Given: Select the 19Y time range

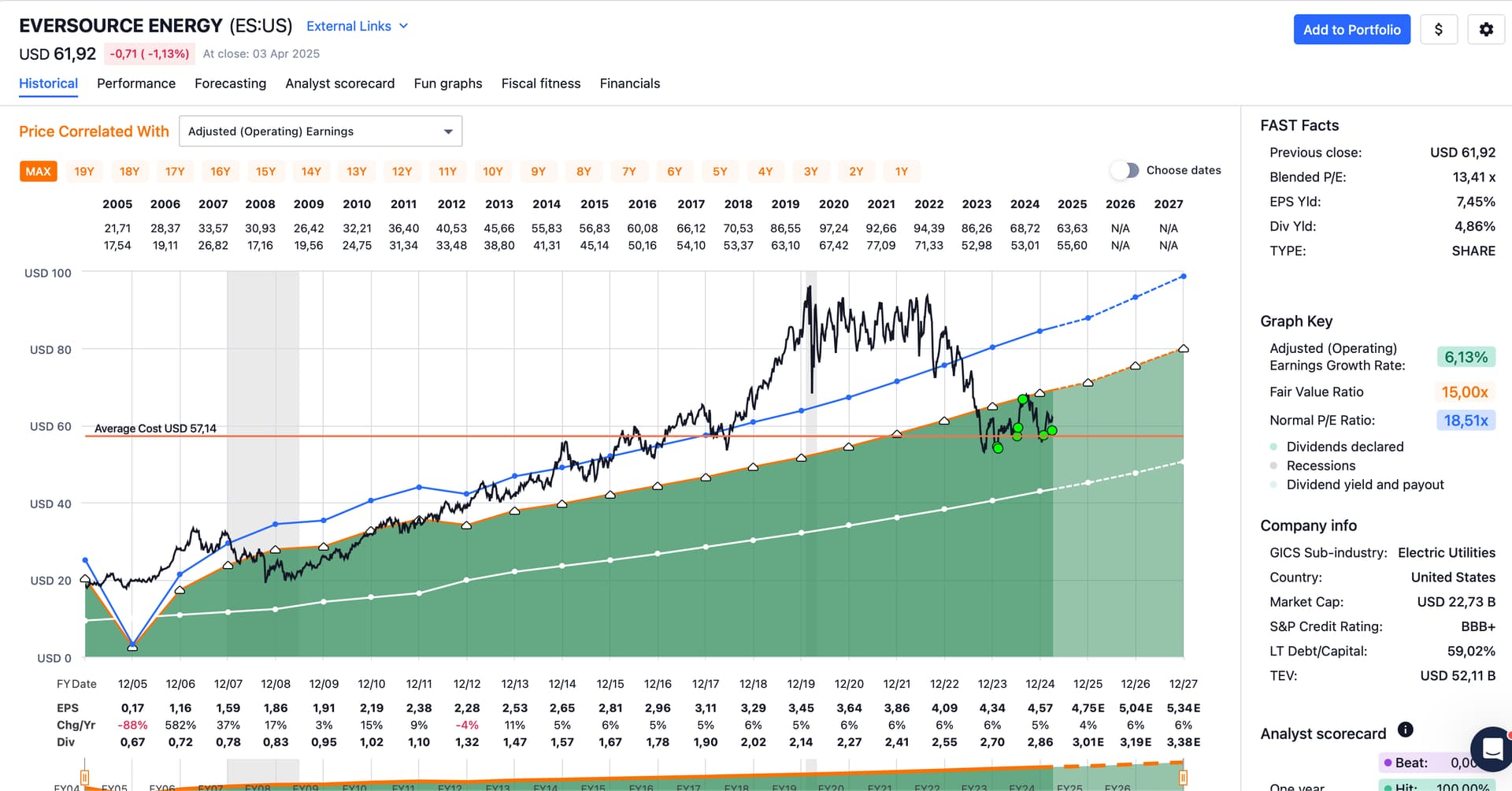Looking at the screenshot, I should 84,172.
